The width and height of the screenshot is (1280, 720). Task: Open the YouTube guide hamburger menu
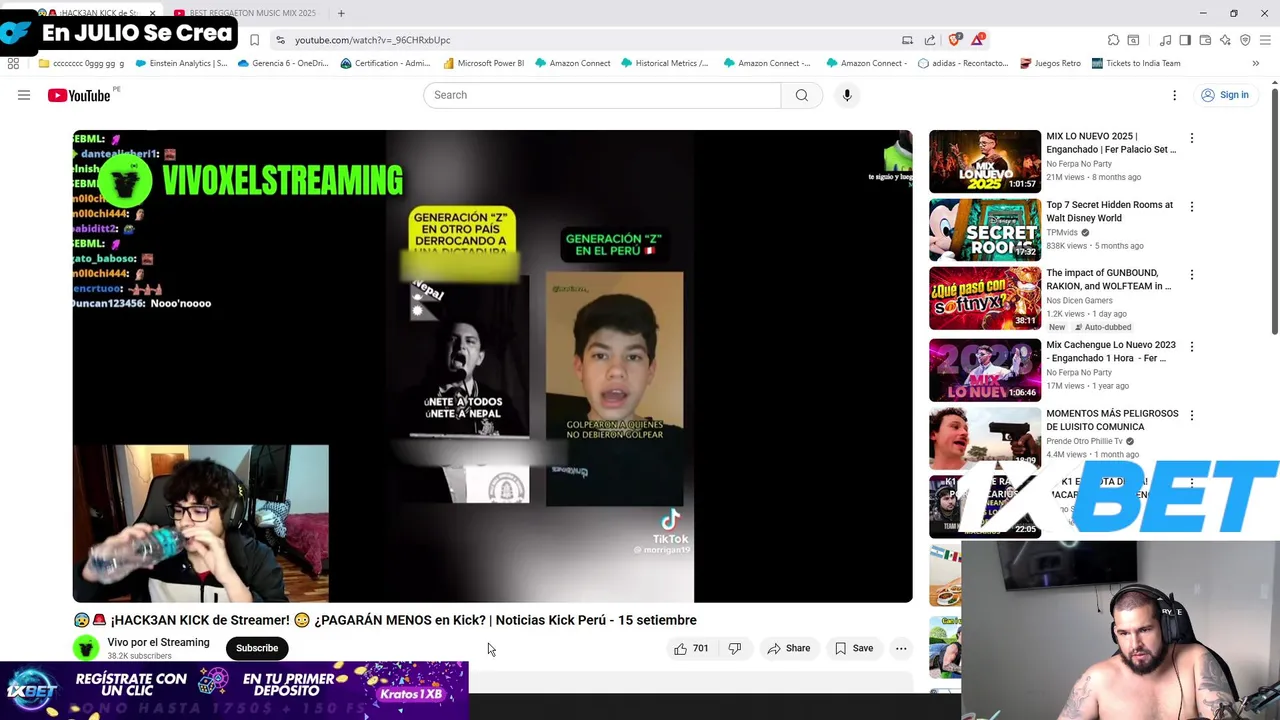[x=24, y=95]
